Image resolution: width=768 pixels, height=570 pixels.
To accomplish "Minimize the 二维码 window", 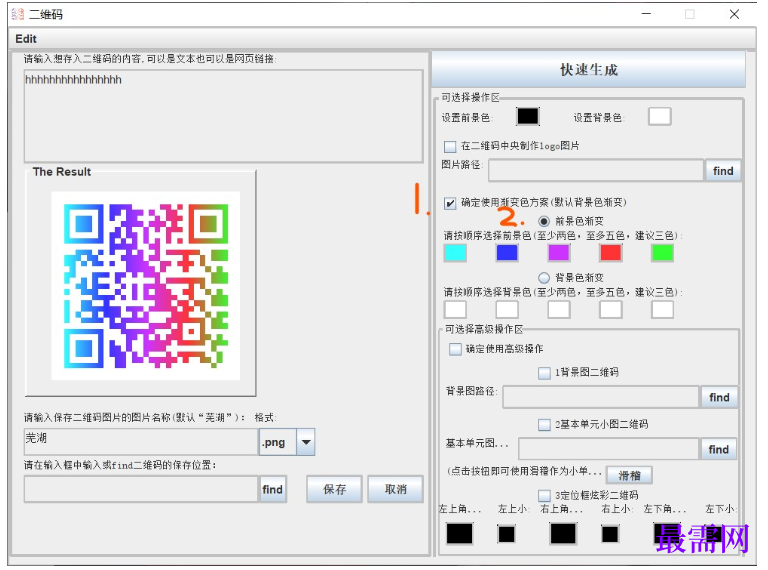I will [x=647, y=14].
